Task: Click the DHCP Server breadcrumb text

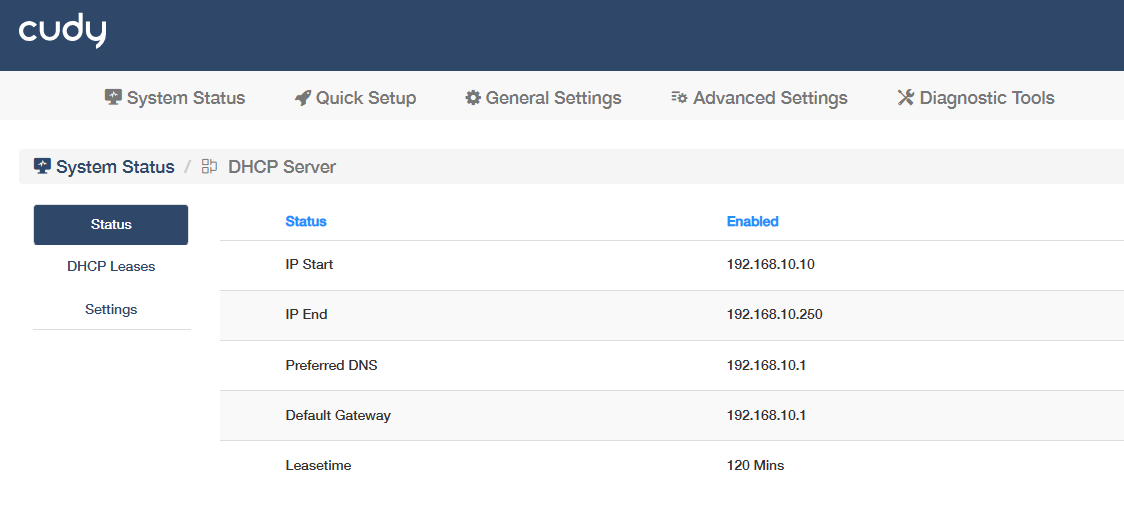Action: point(282,167)
